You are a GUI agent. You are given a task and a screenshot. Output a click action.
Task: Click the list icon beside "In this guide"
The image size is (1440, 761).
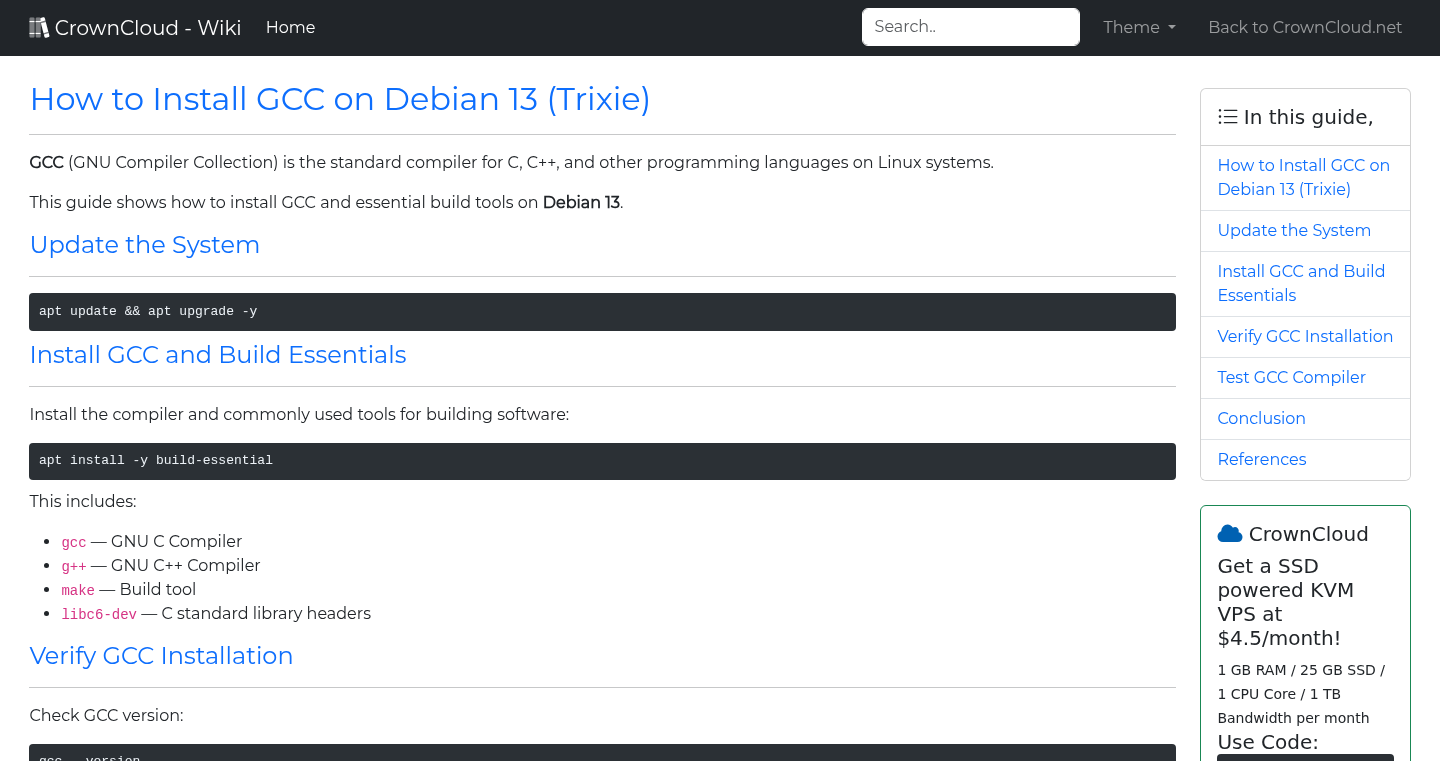[x=1227, y=116]
